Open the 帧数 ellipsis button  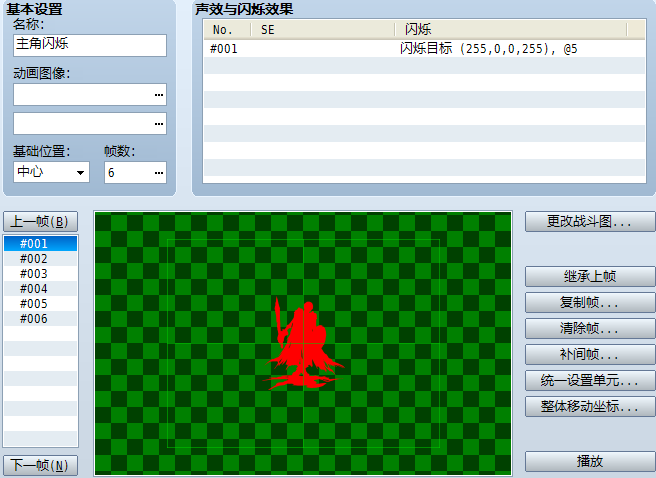[159, 173]
